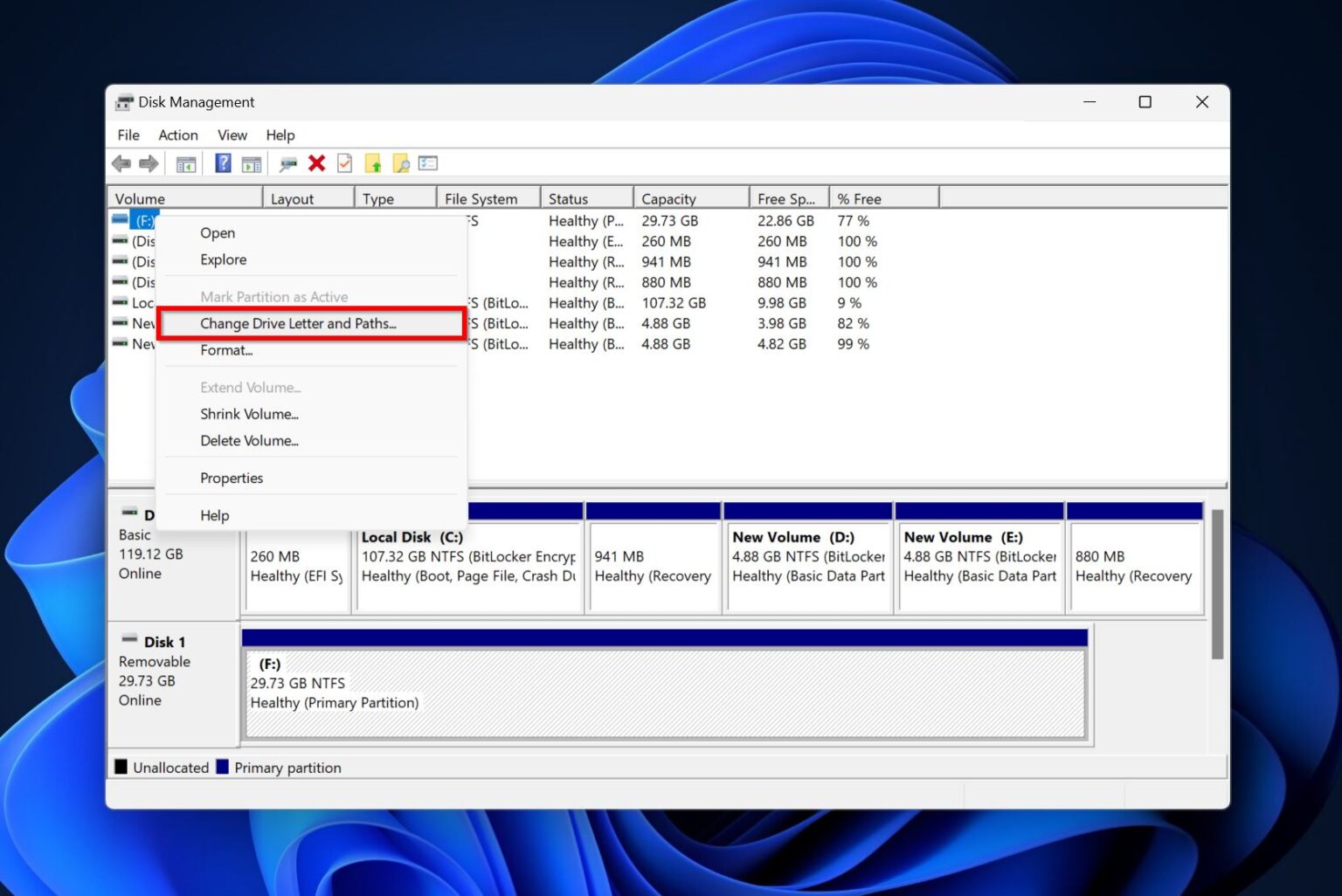The image size is (1342, 896).
Task: Click the red X Delete Volume icon
Action: pos(315,163)
